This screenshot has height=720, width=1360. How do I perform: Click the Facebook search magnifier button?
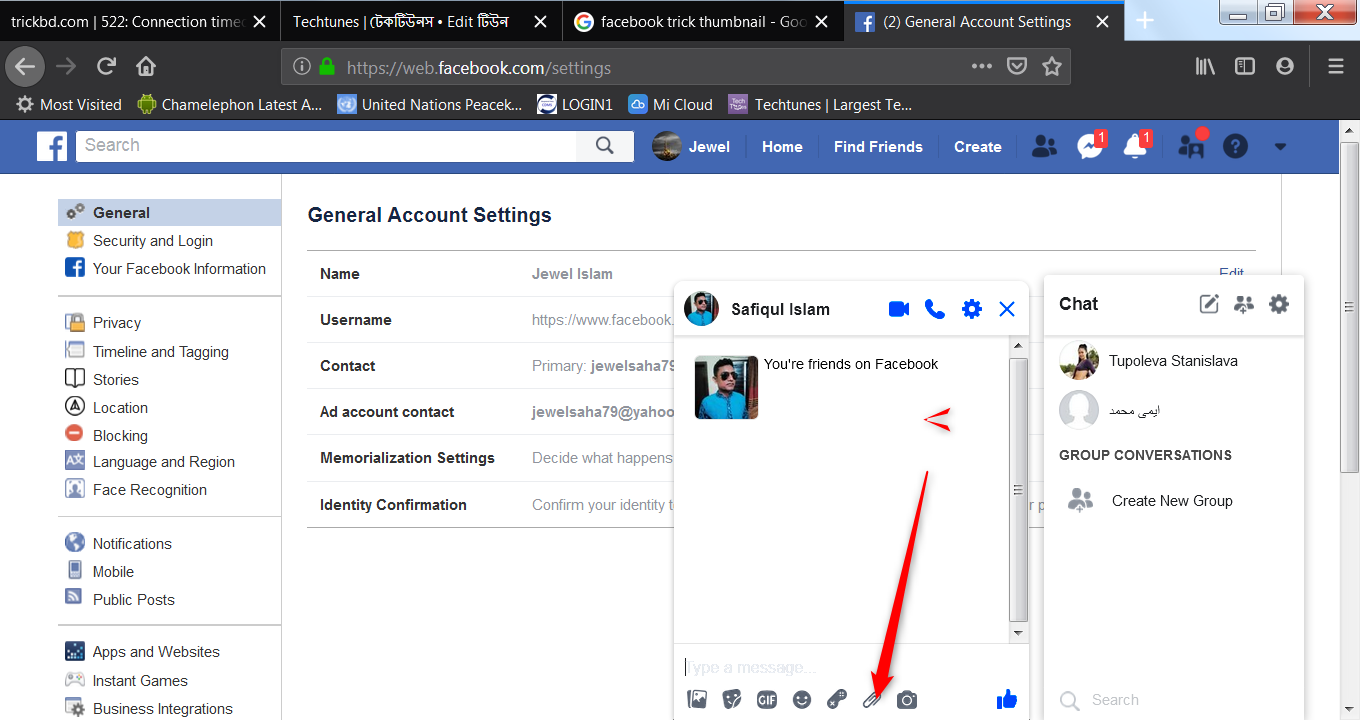tap(605, 146)
